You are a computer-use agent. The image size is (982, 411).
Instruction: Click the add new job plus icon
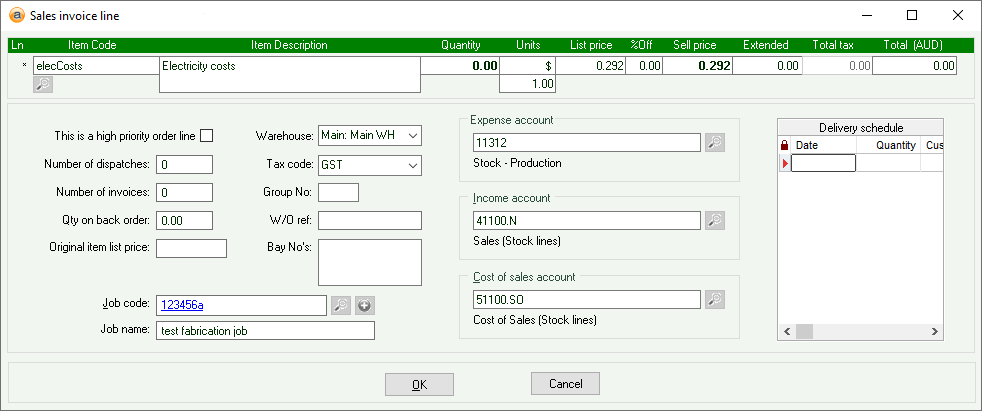pyautogui.click(x=364, y=305)
